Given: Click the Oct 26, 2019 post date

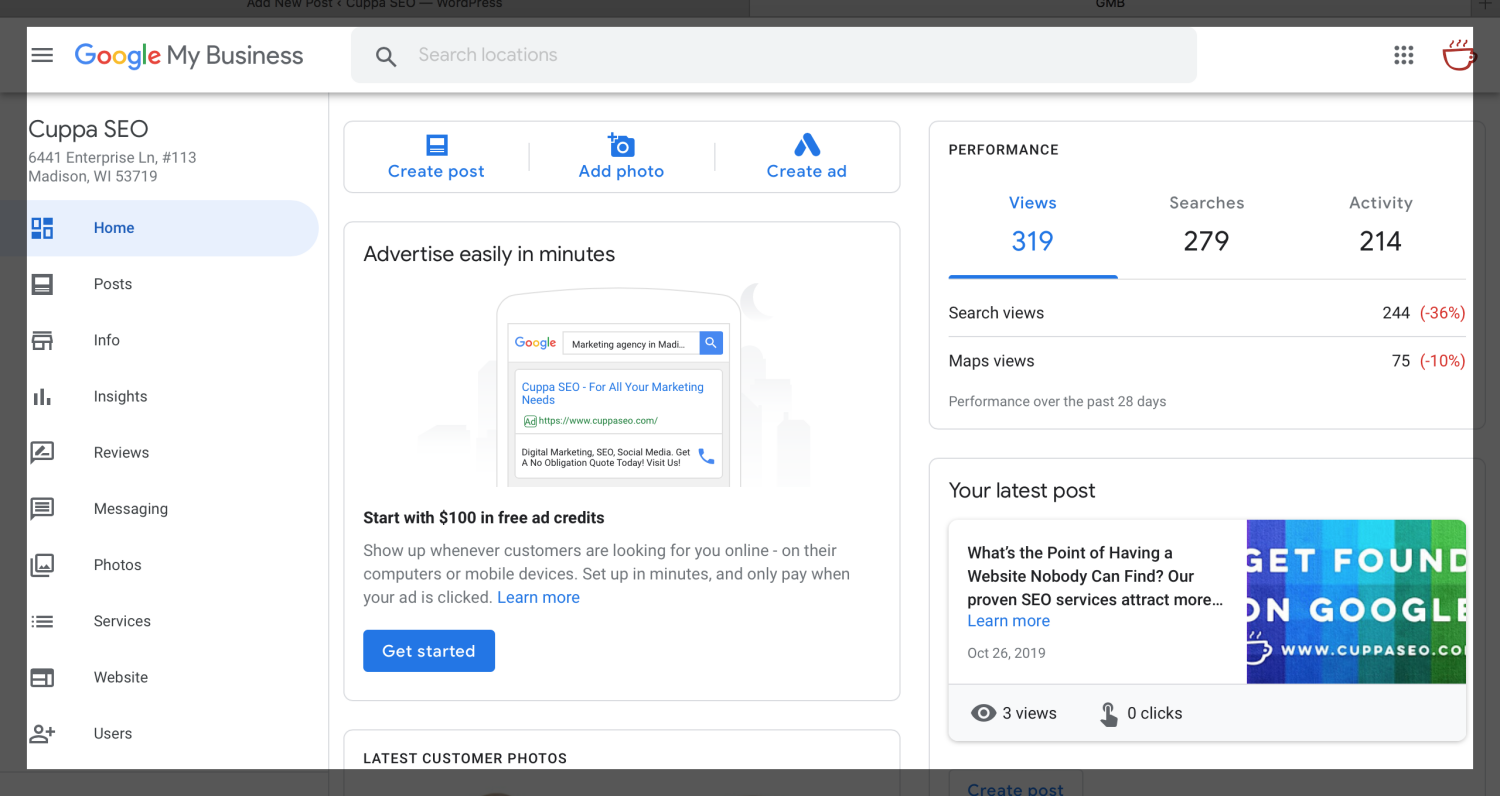Looking at the screenshot, I should pyautogui.click(x=1006, y=653).
